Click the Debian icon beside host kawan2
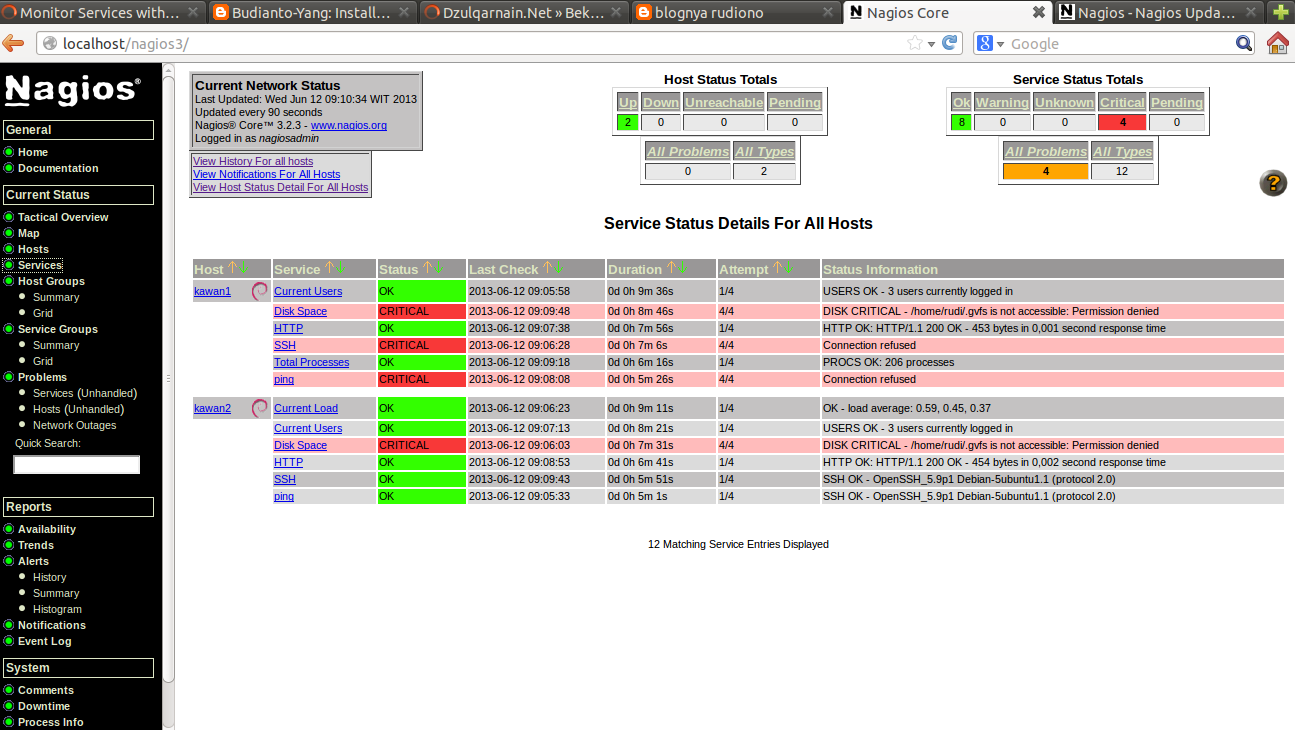Viewport: 1295px width, 730px height. coord(260,408)
